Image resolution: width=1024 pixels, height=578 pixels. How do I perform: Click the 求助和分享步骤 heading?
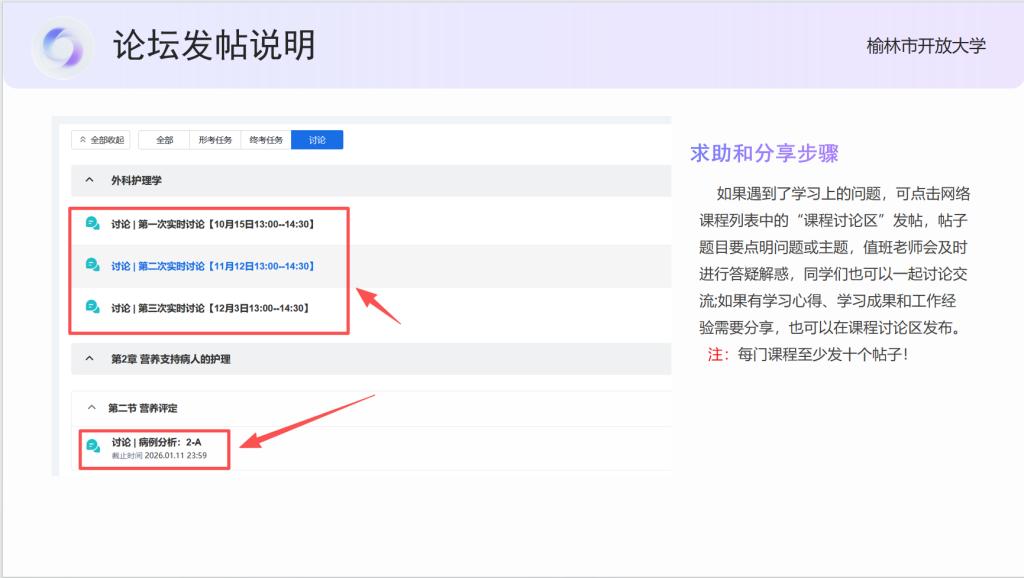coord(764,153)
